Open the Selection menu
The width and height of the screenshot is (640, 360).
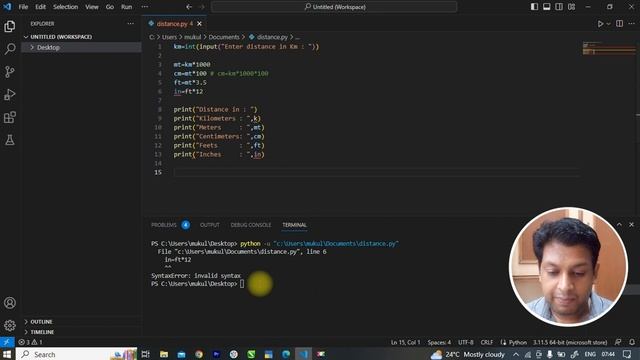pyautogui.click(x=65, y=7)
